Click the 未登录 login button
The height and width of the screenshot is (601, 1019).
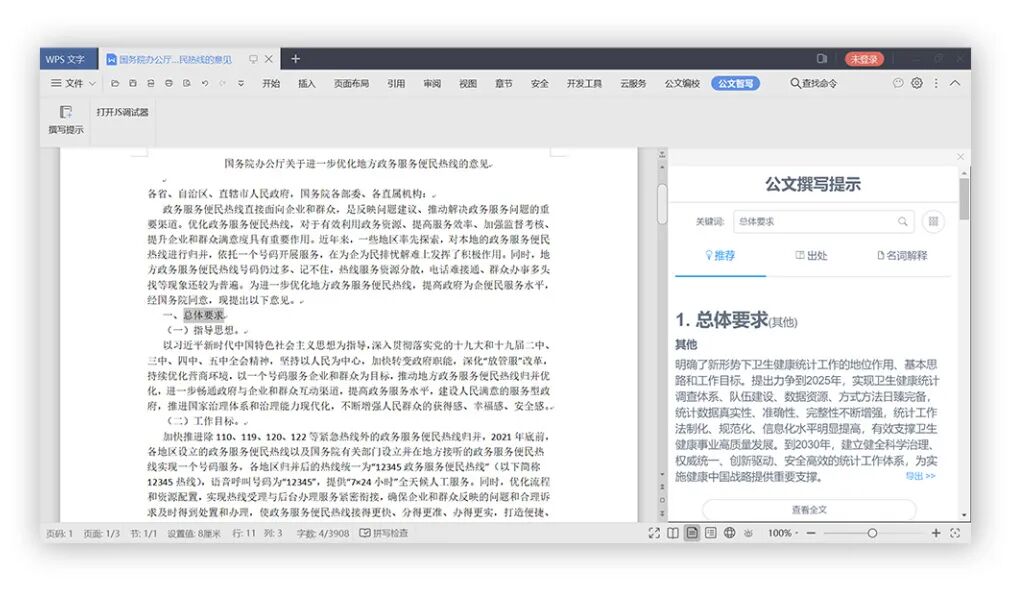click(x=864, y=59)
